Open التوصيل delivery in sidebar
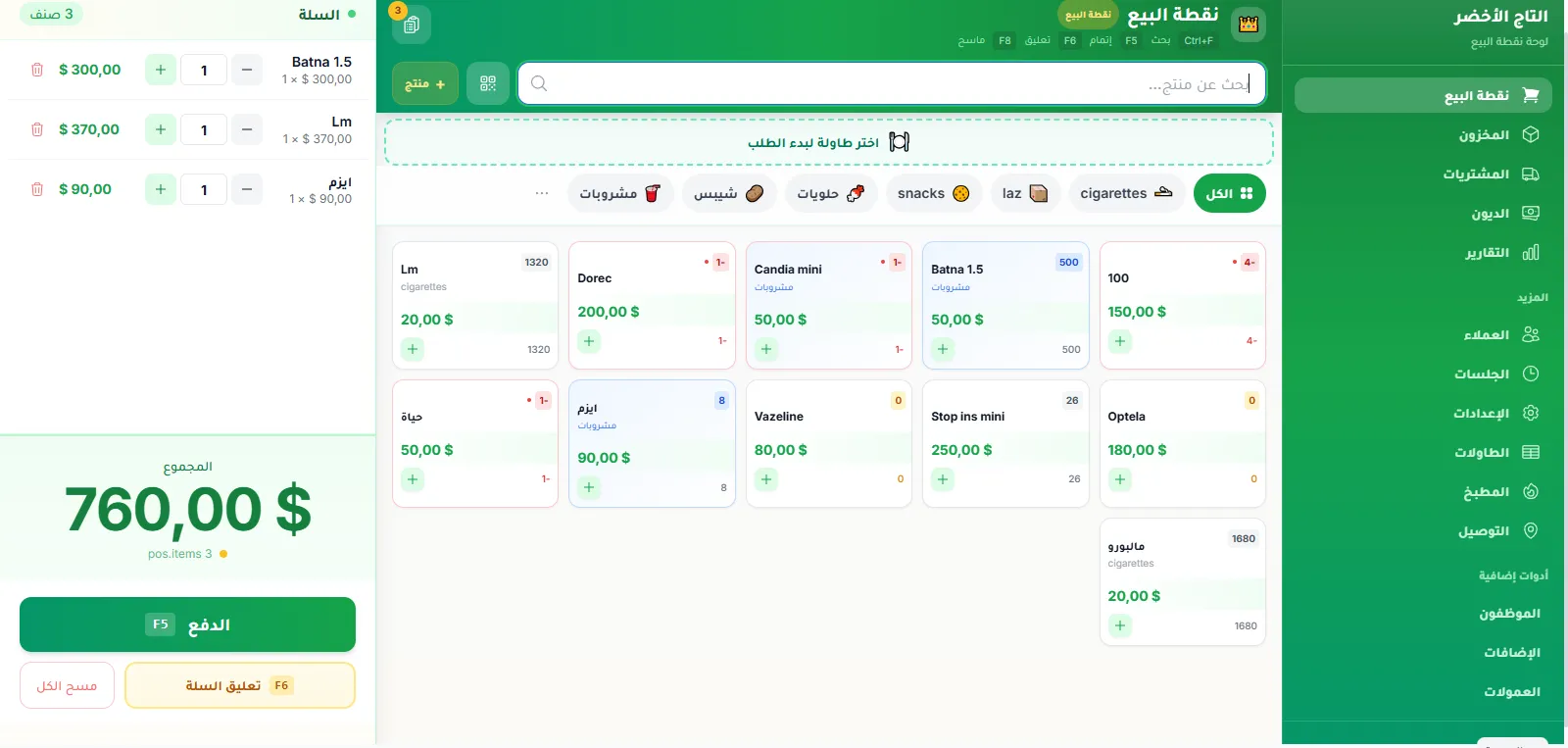 [x=1423, y=530]
